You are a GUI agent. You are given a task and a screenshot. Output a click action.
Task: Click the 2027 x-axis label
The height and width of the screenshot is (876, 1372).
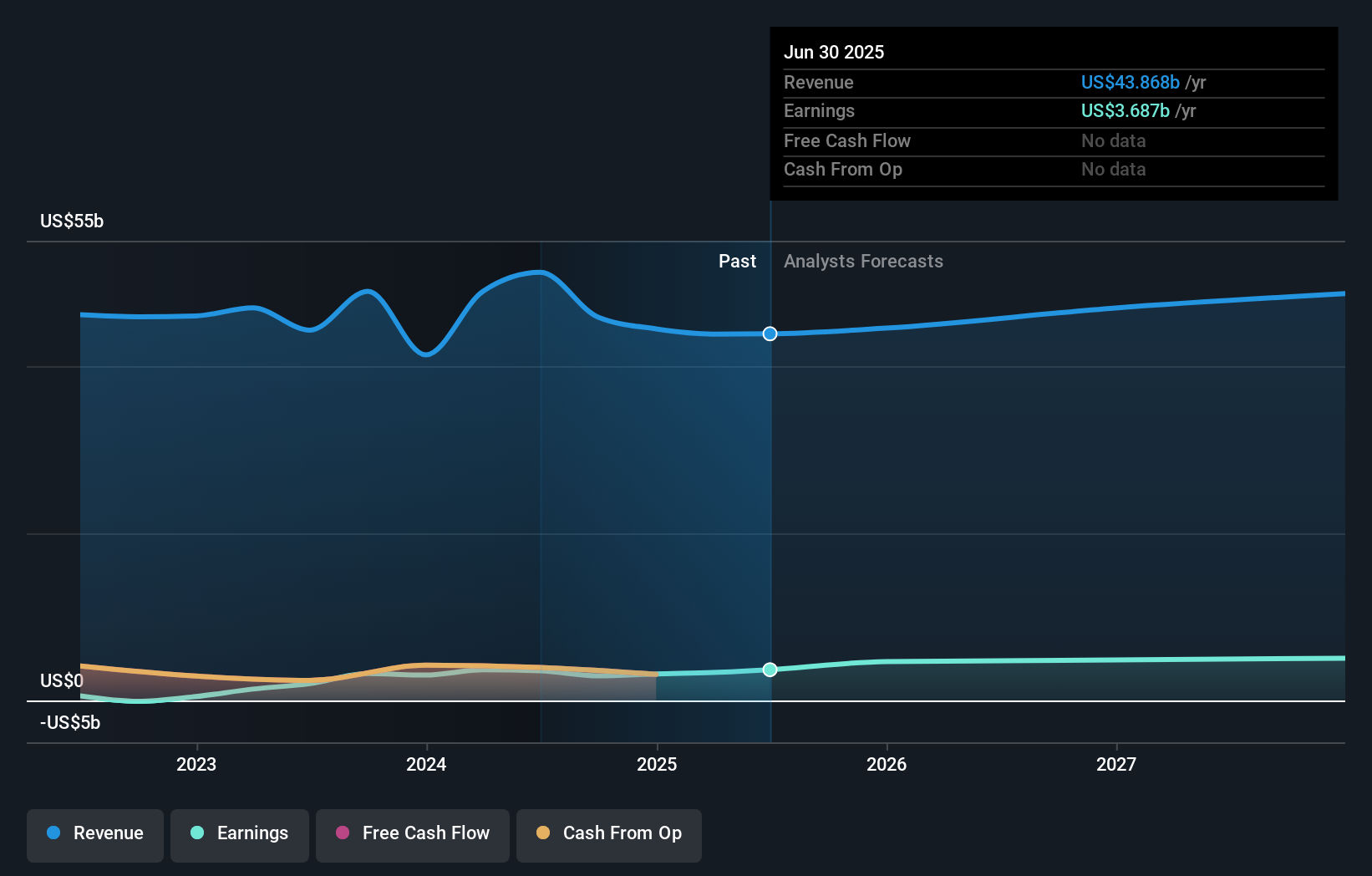tap(1116, 764)
